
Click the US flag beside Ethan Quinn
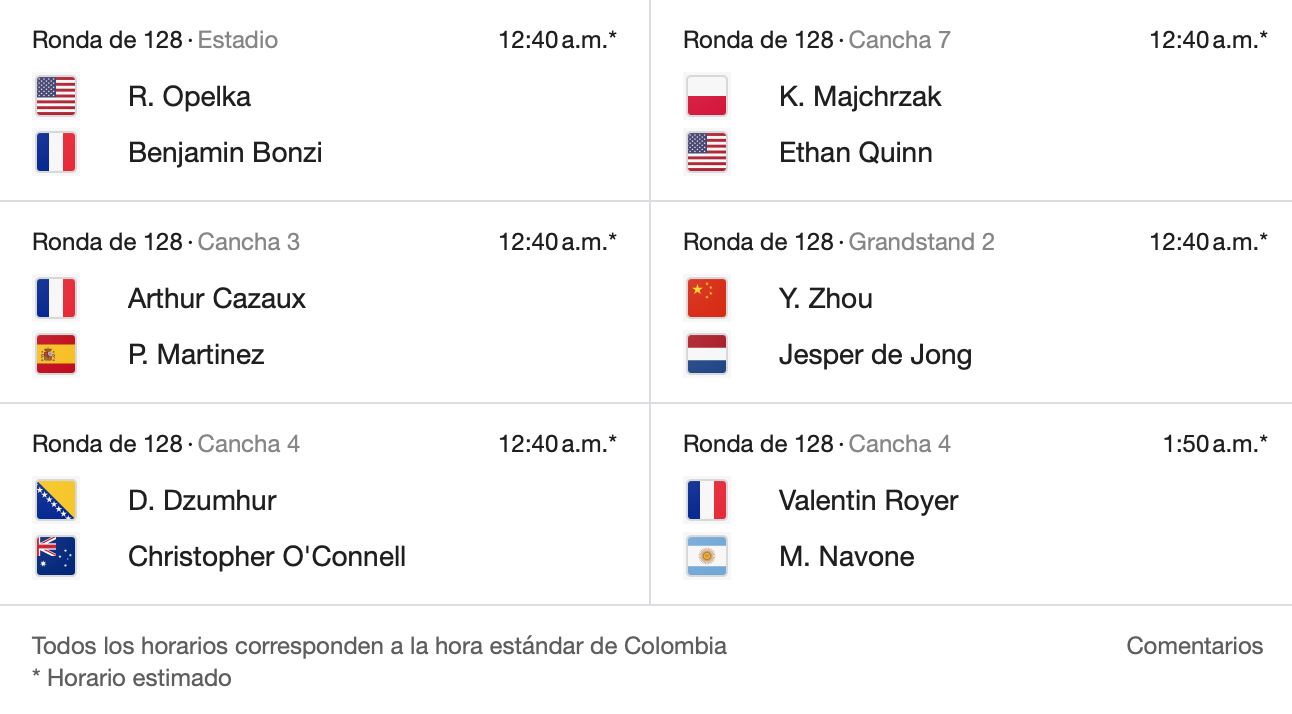pyautogui.click(x=707, y=152)
